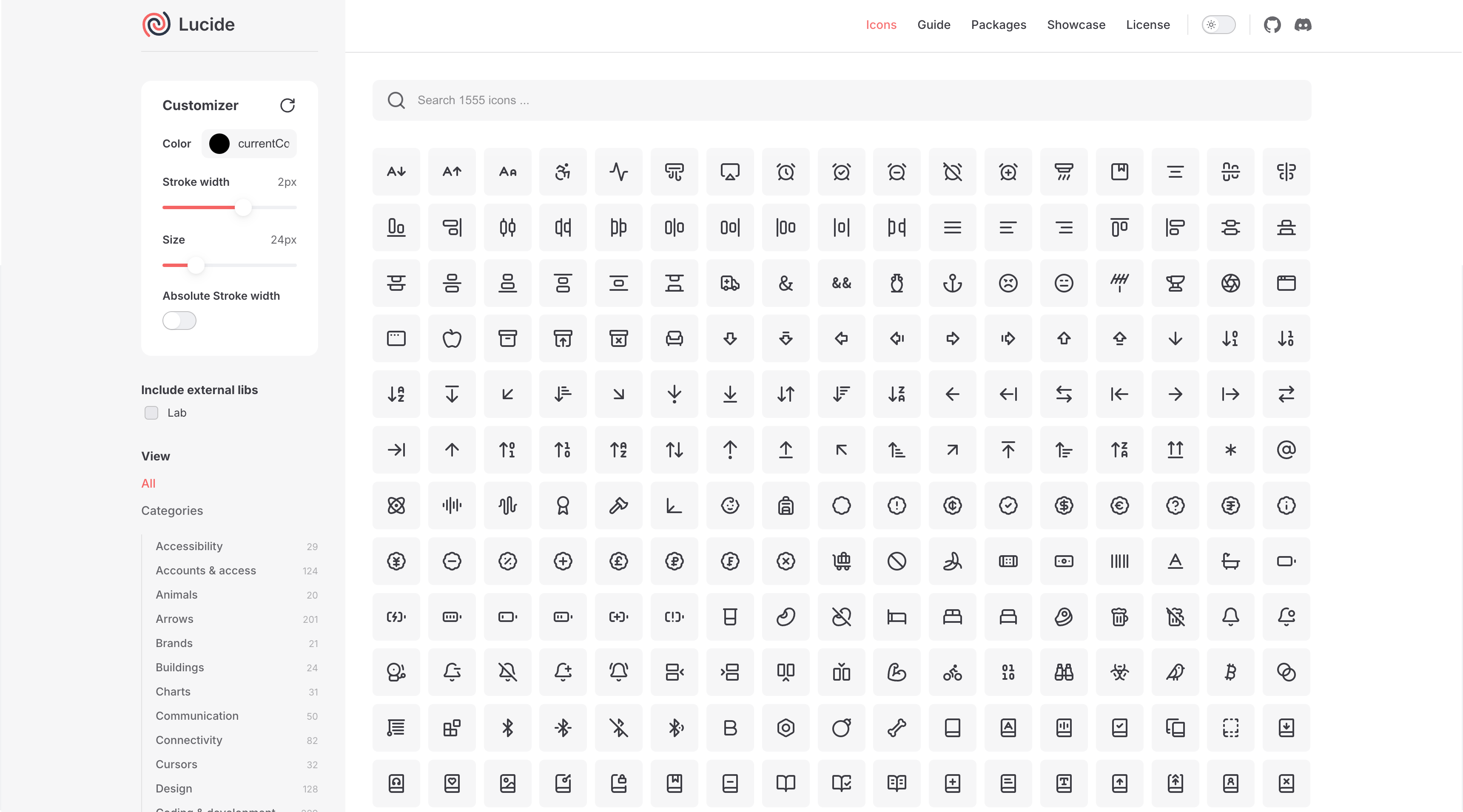The height and width of the screenshot is (812, 1463).
Task: Select the bluetooth icon
Action: click(508, 727)
